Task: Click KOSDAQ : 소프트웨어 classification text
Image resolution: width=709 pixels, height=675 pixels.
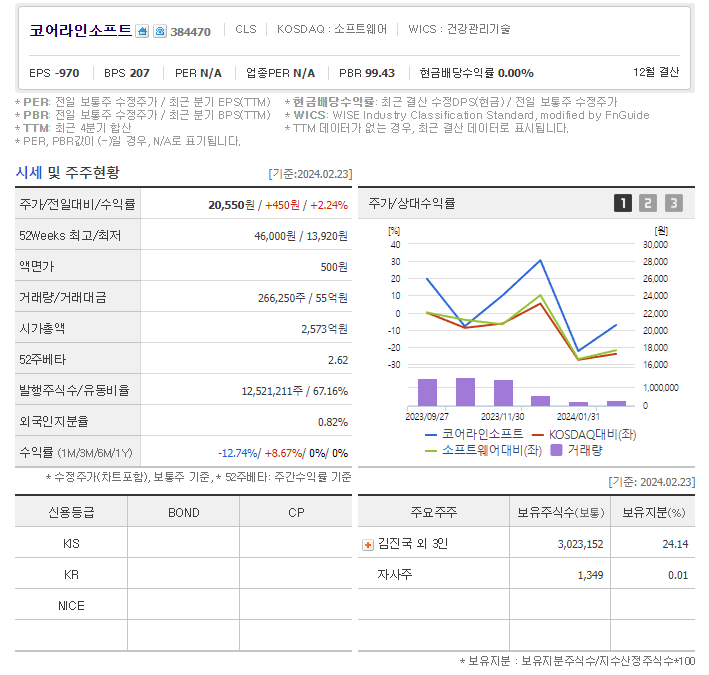Action: tap(332, 29)
